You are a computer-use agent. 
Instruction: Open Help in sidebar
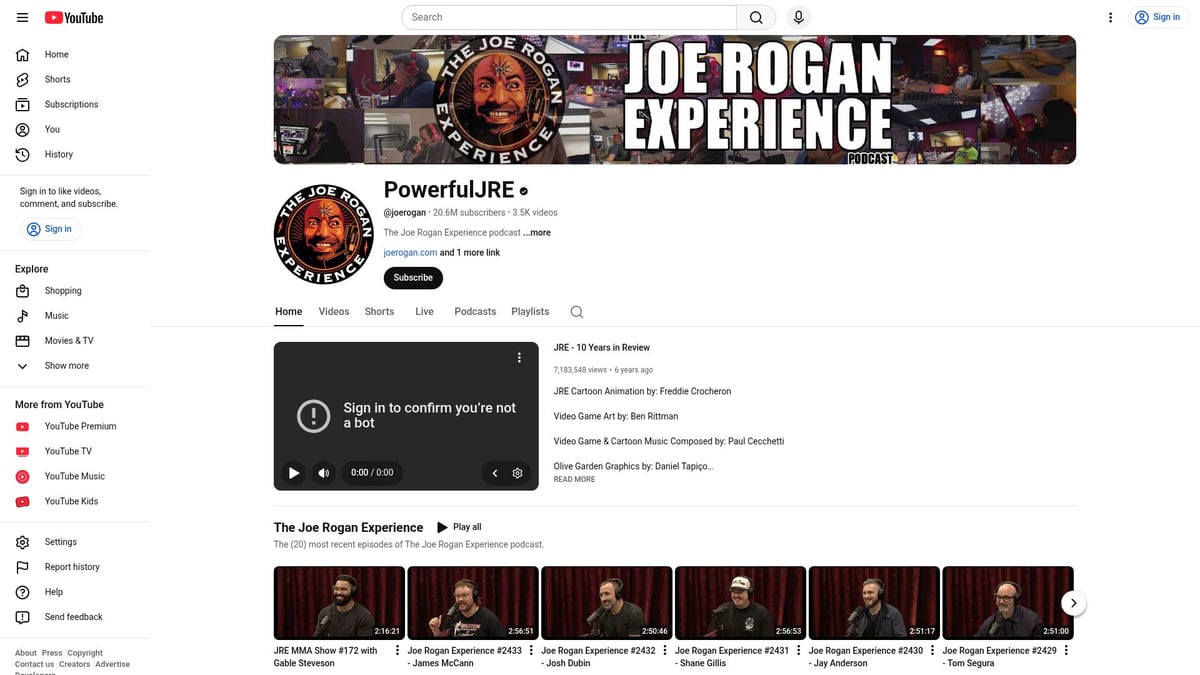(x=75, y=592)
